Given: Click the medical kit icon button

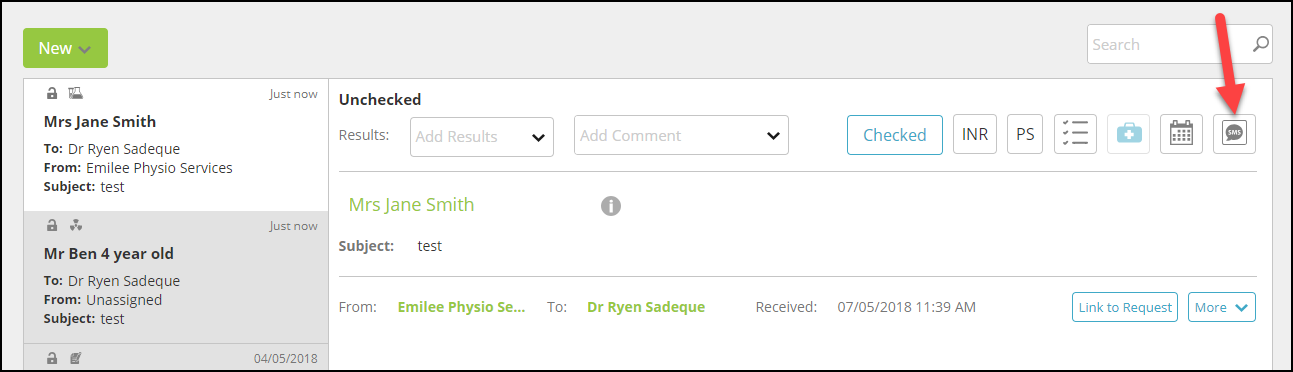Looking at the screenshot, I should click(1128, 134).
